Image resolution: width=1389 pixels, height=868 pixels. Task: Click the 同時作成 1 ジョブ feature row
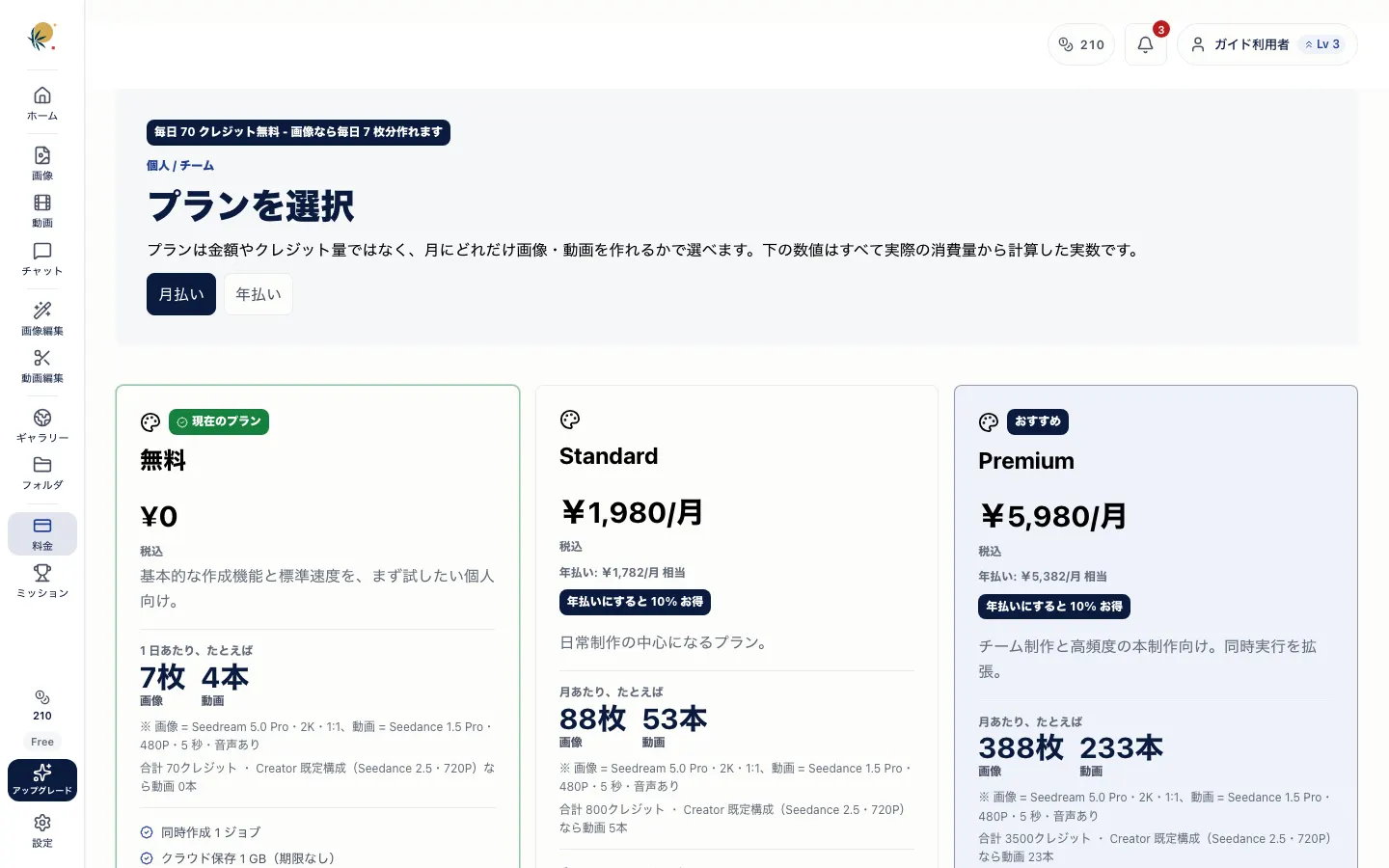tap(317, 832)
